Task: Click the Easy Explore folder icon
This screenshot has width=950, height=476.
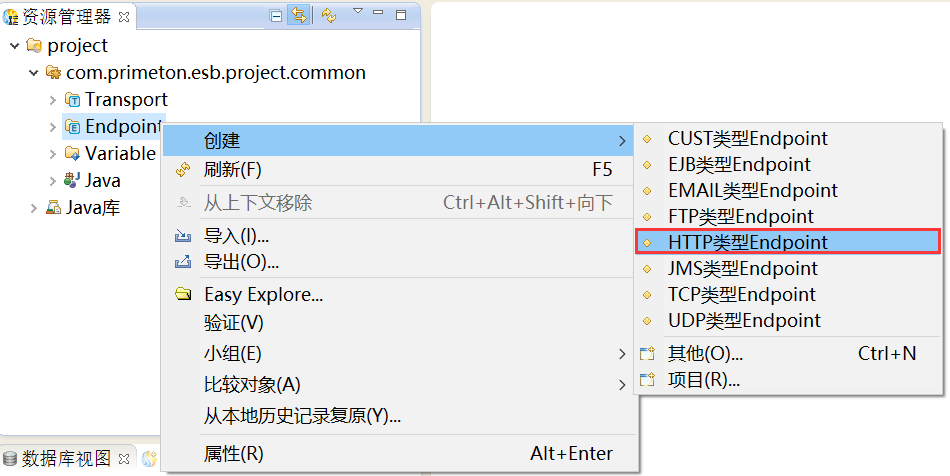Action: 182,295
